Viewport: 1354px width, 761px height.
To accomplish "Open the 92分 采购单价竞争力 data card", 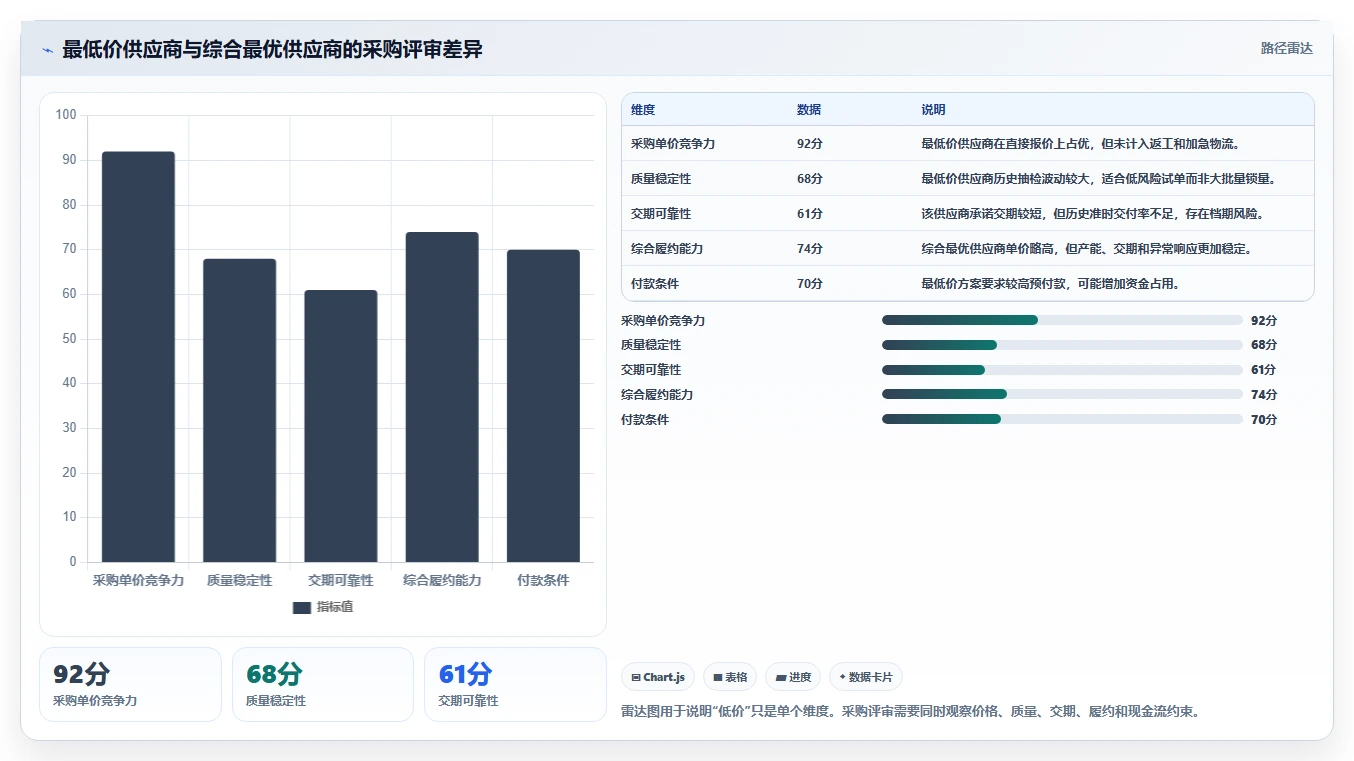I will [x=130, y=684].
